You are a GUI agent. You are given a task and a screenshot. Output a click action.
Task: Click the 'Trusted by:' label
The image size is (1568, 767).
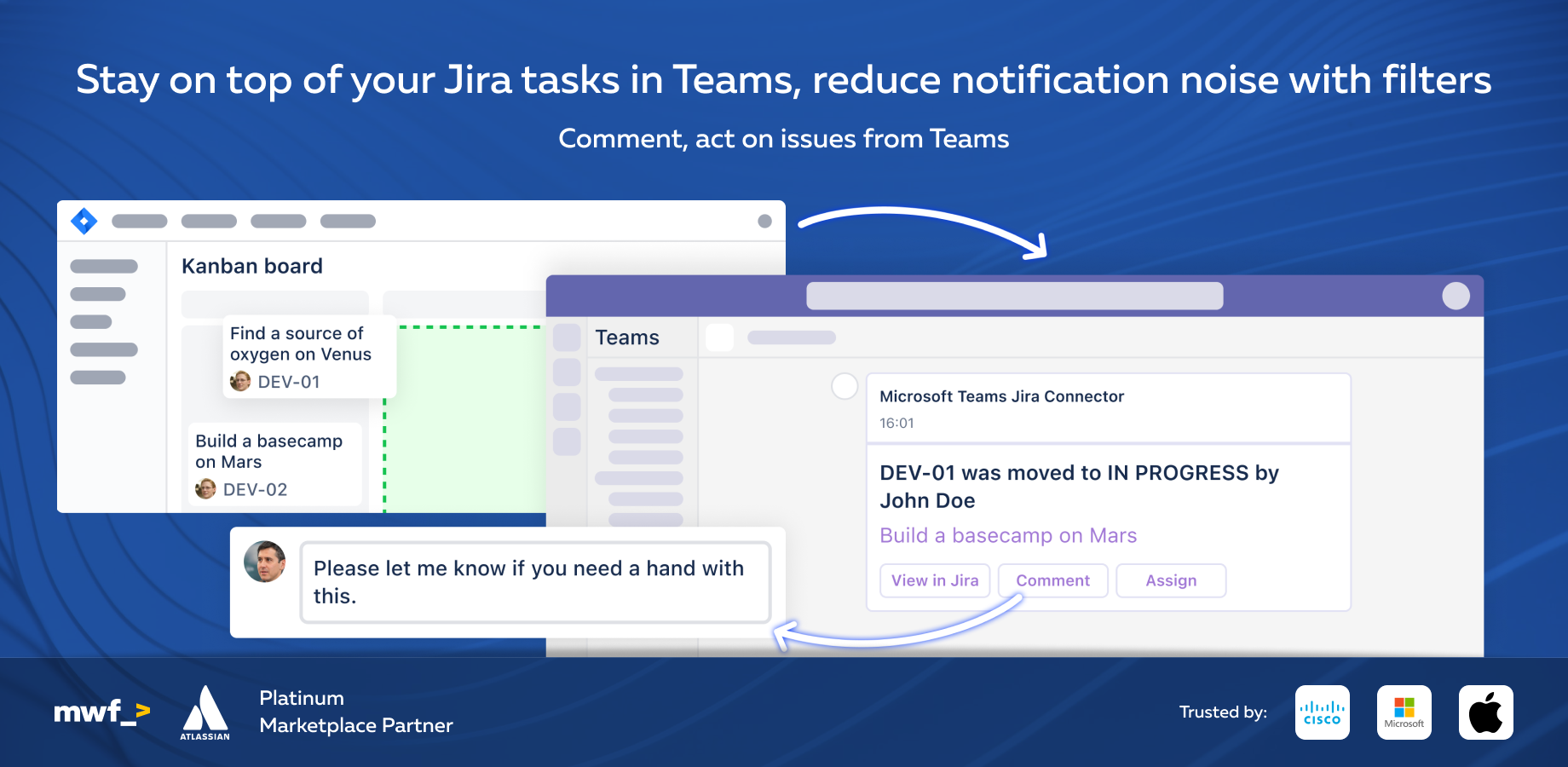point(1223,712)
